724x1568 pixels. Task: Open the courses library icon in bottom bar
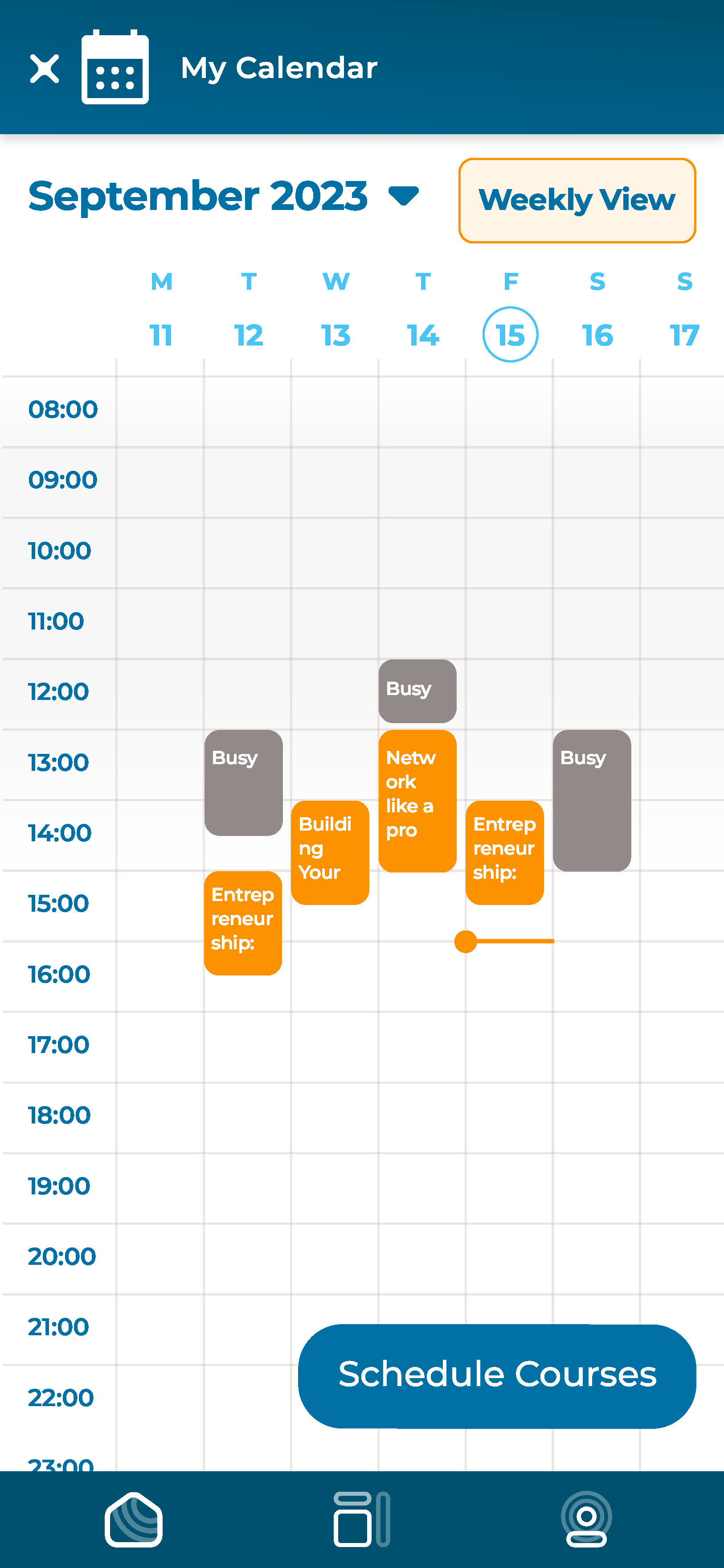pos(361,1519)
